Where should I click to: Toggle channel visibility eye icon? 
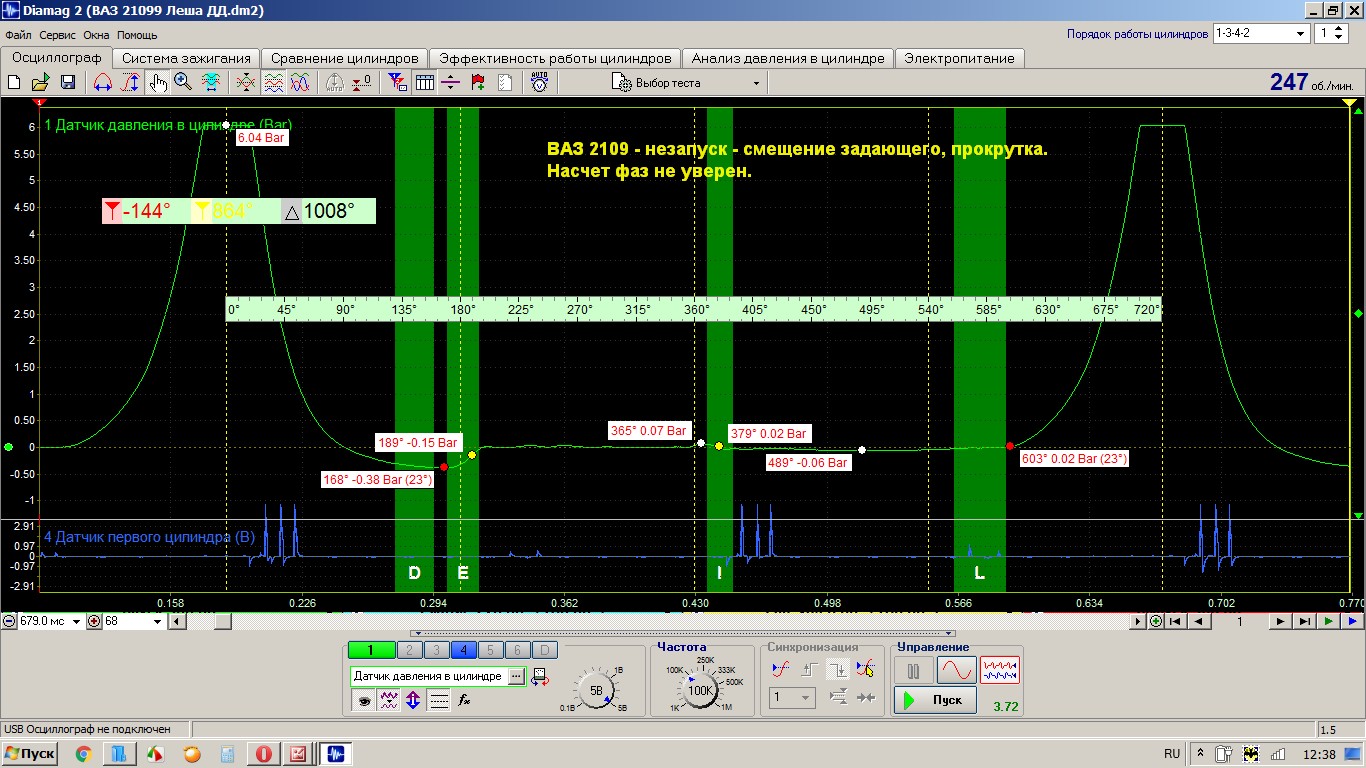(x=362, y=701)
